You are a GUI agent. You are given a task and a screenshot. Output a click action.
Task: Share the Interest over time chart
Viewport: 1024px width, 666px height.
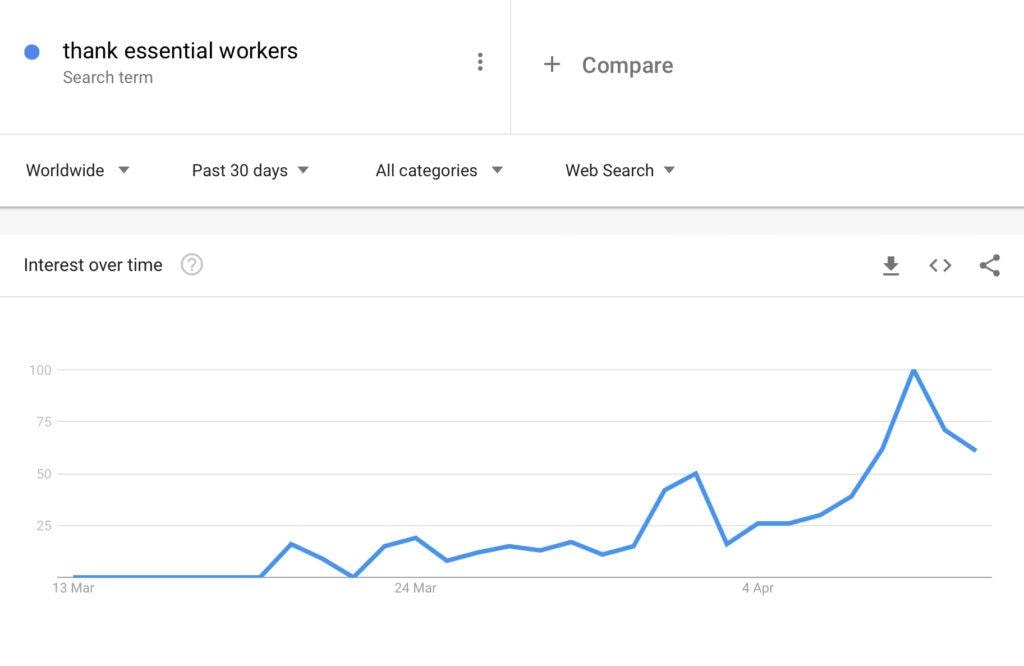(x=990, y=265)
